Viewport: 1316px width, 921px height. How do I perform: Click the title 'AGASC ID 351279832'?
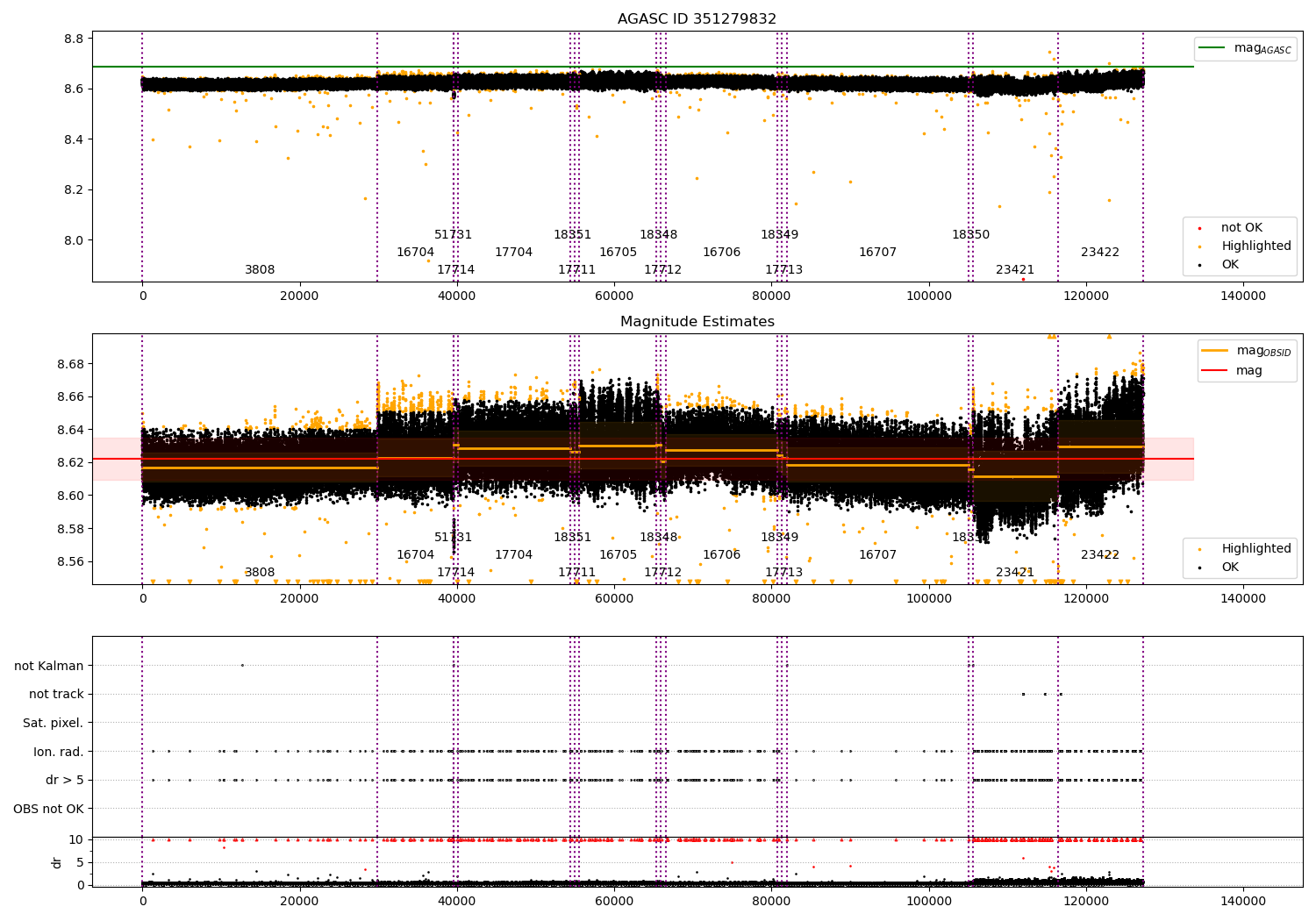pos(697,19)
